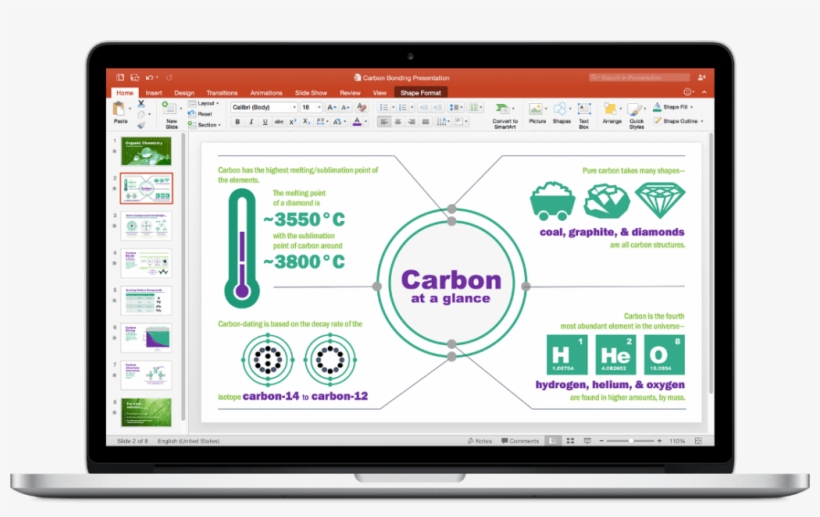Decrease font size with small A icon
Image resolution: width=820 pixels, height=517 pixels.
coord(345,107)
